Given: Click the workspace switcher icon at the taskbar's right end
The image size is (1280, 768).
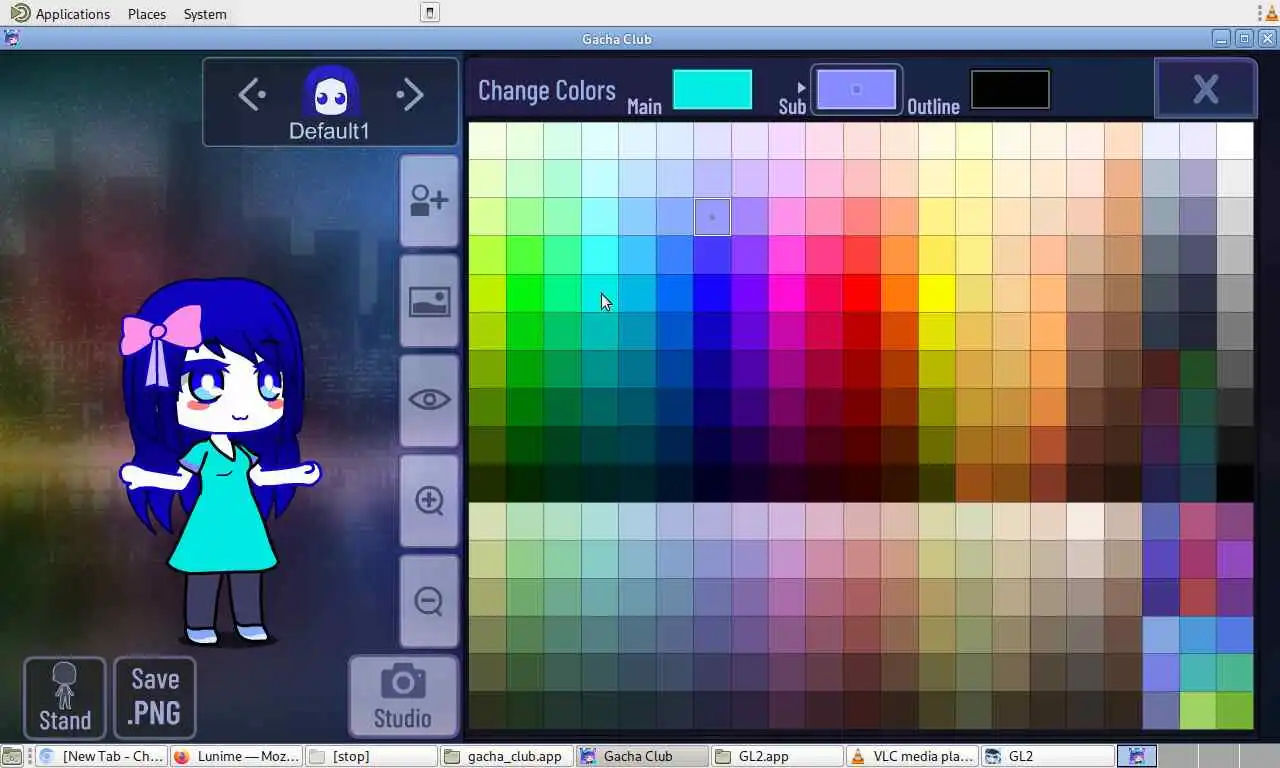Looking at the screenshot, I should [1137, 756].
